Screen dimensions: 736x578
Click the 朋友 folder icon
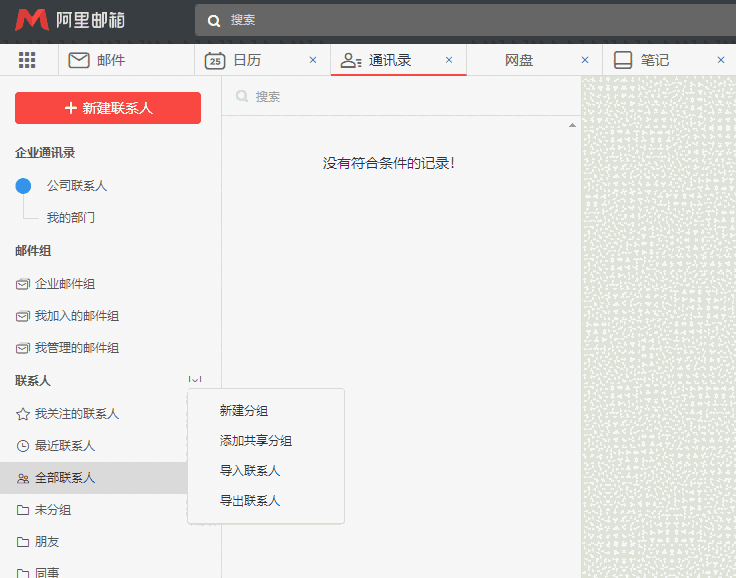(x=23, y=542)
